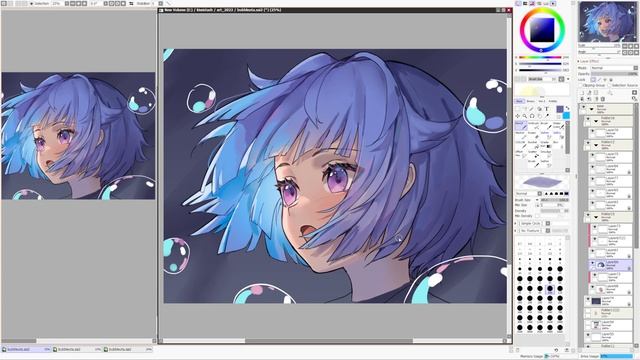Switch to the second document tab
The height and width of the screenshot is (360, 640).
(x=77, y=350)
